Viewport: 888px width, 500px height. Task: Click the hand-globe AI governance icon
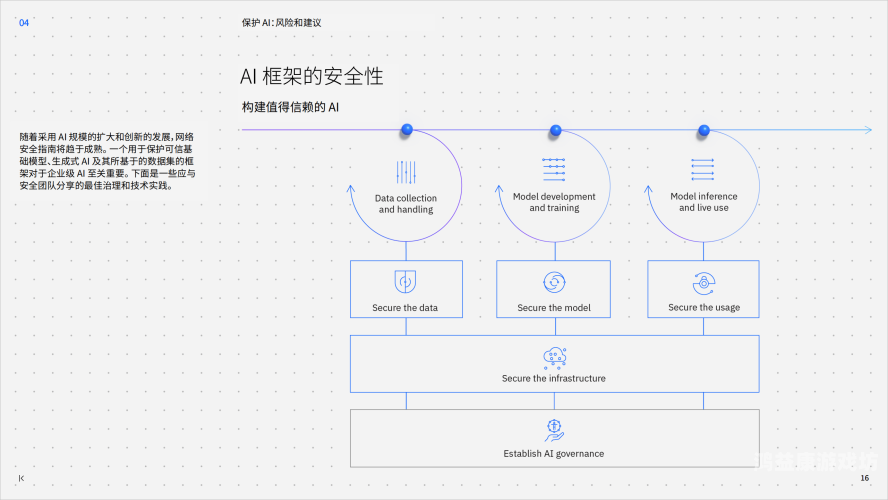554,431
